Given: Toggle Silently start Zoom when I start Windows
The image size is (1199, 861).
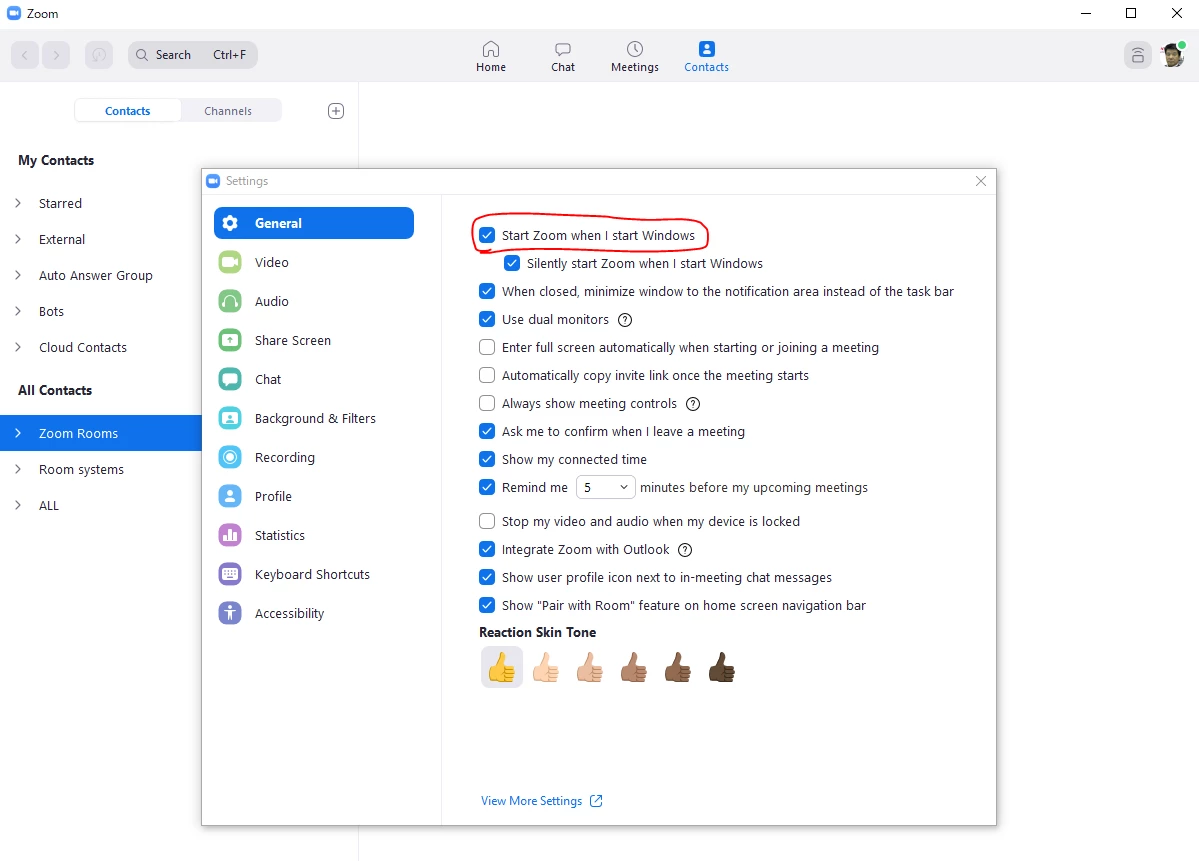Looking at the screenshot, I should [512, 264].
